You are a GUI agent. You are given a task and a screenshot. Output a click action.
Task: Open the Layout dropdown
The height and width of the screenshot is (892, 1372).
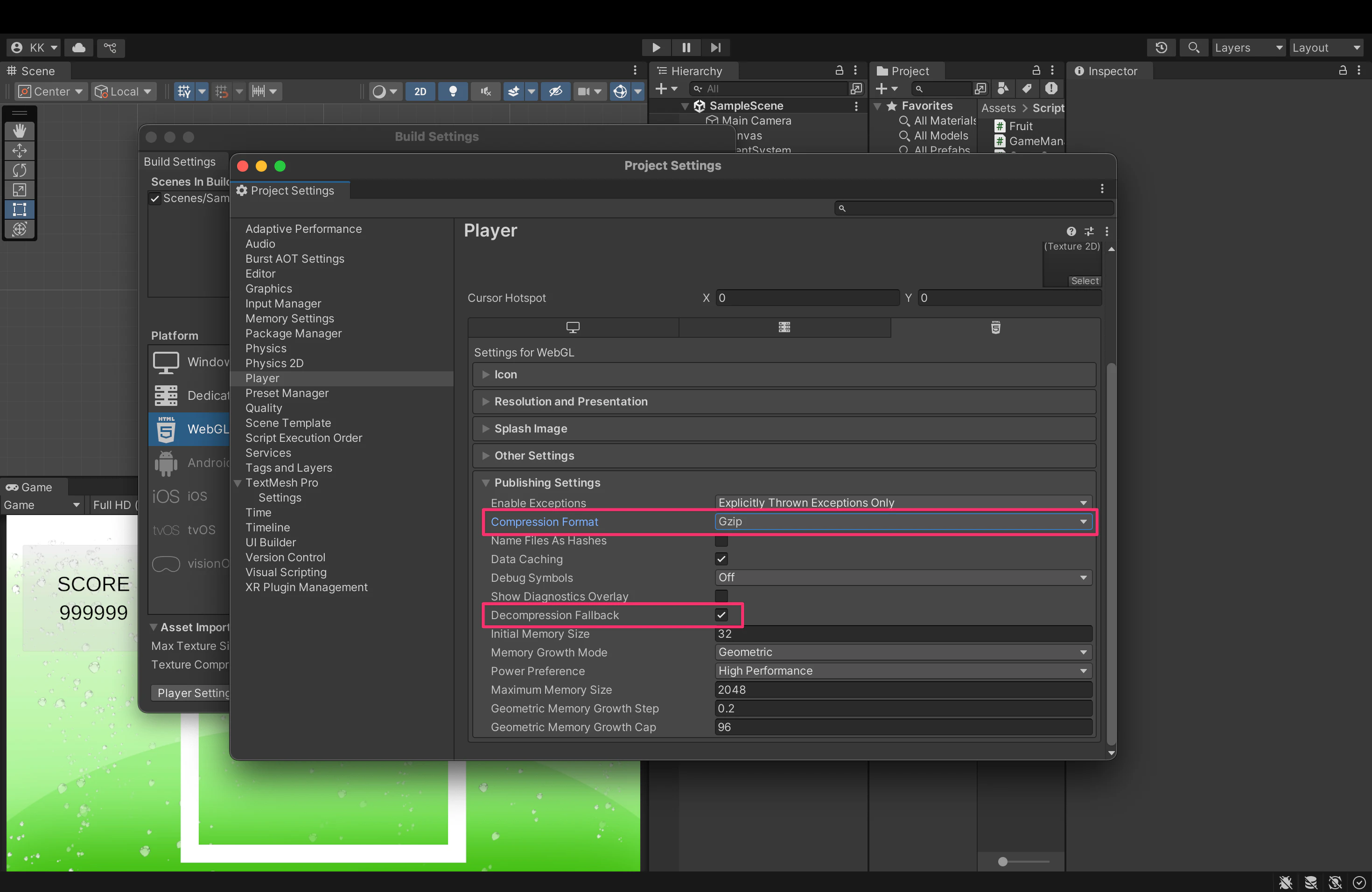(x=1326, y=48)
